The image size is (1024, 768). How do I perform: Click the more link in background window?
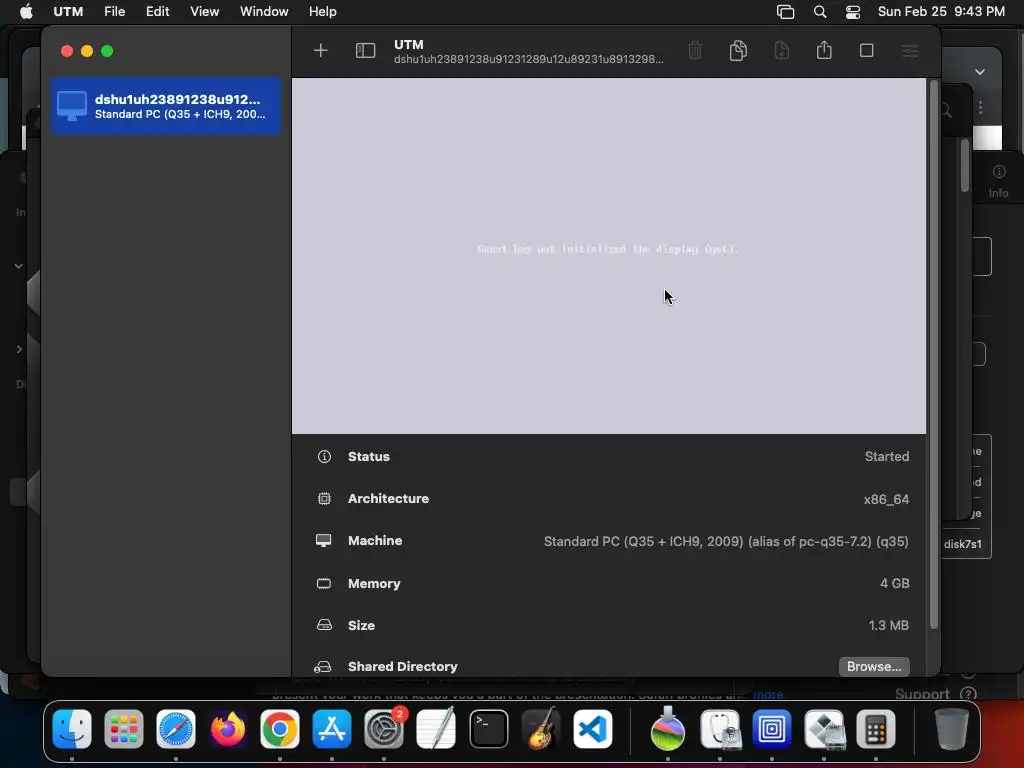click(768, 695)
